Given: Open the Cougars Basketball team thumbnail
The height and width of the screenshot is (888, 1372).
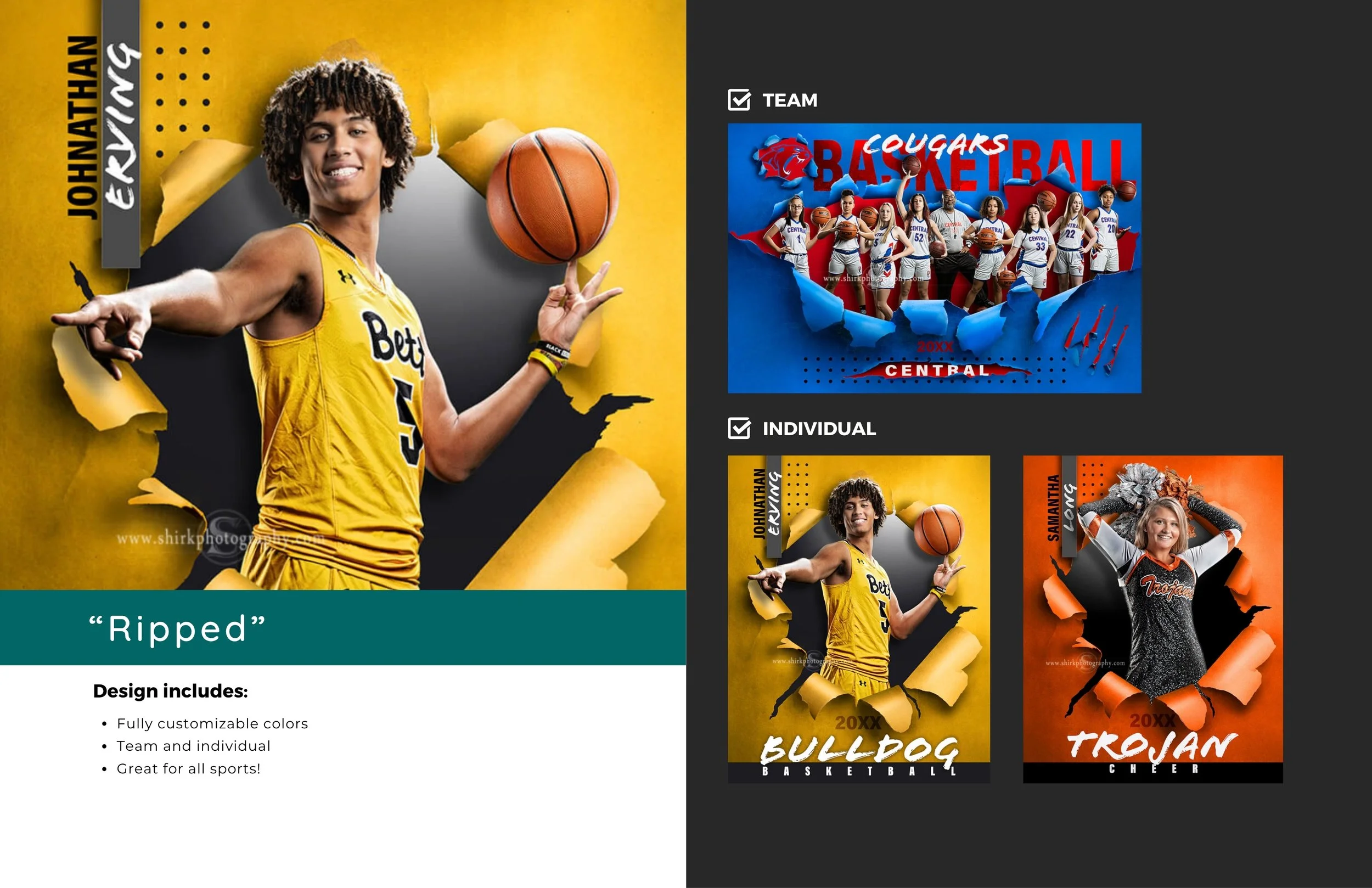Looking at the screenshot, I should pyautogui.click(x=934, y=258).
